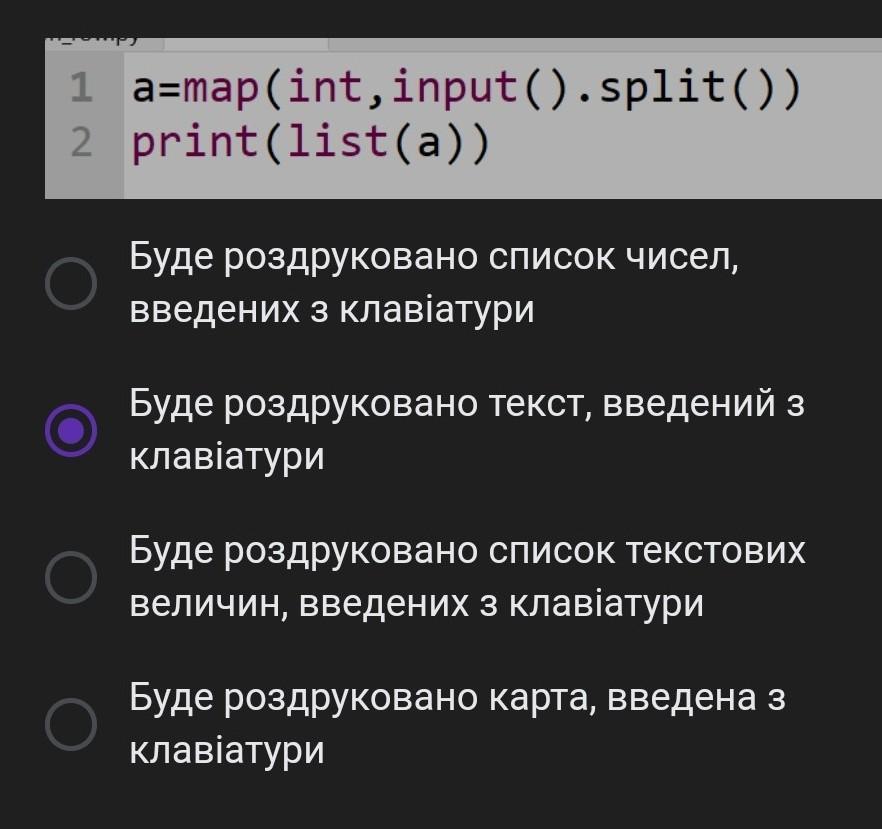This screenshot has width=882, height=829.
Task: Pick the radio button for "карта, введена з клавіатури"
Action: (71, 724)
